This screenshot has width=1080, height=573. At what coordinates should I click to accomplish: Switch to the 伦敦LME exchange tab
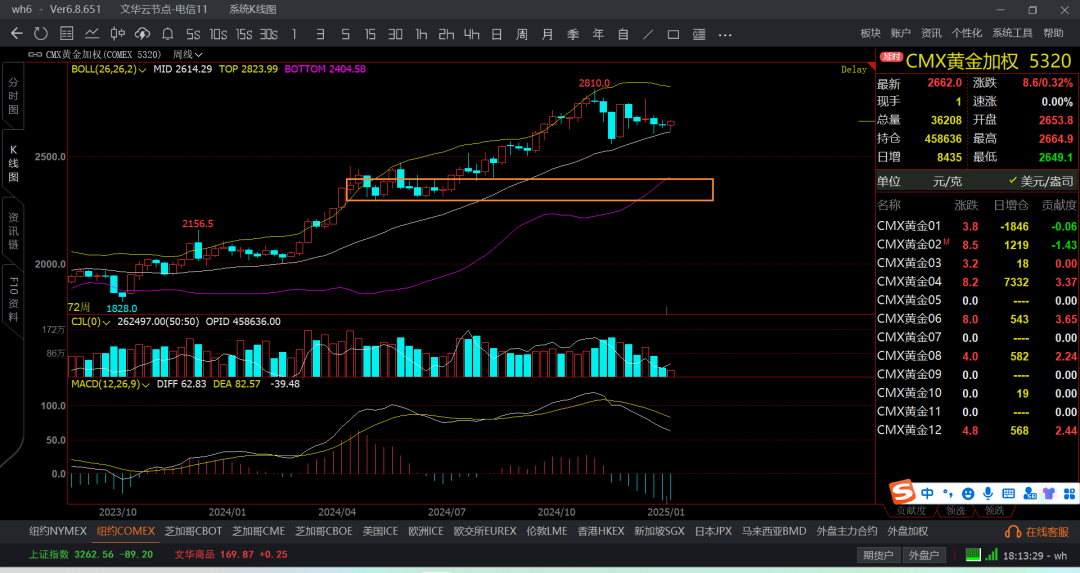547,531
